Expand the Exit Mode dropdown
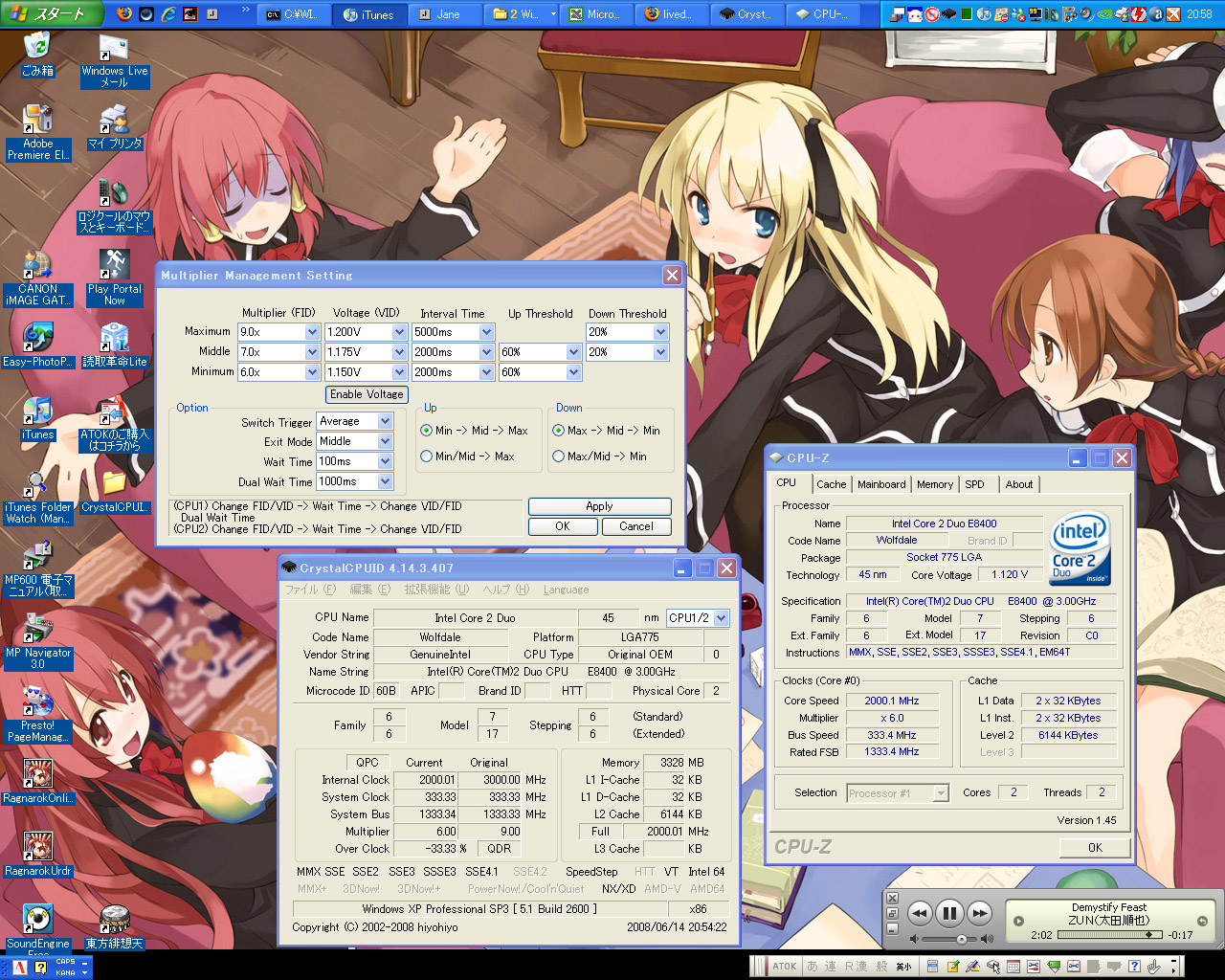 click(385, 441)
